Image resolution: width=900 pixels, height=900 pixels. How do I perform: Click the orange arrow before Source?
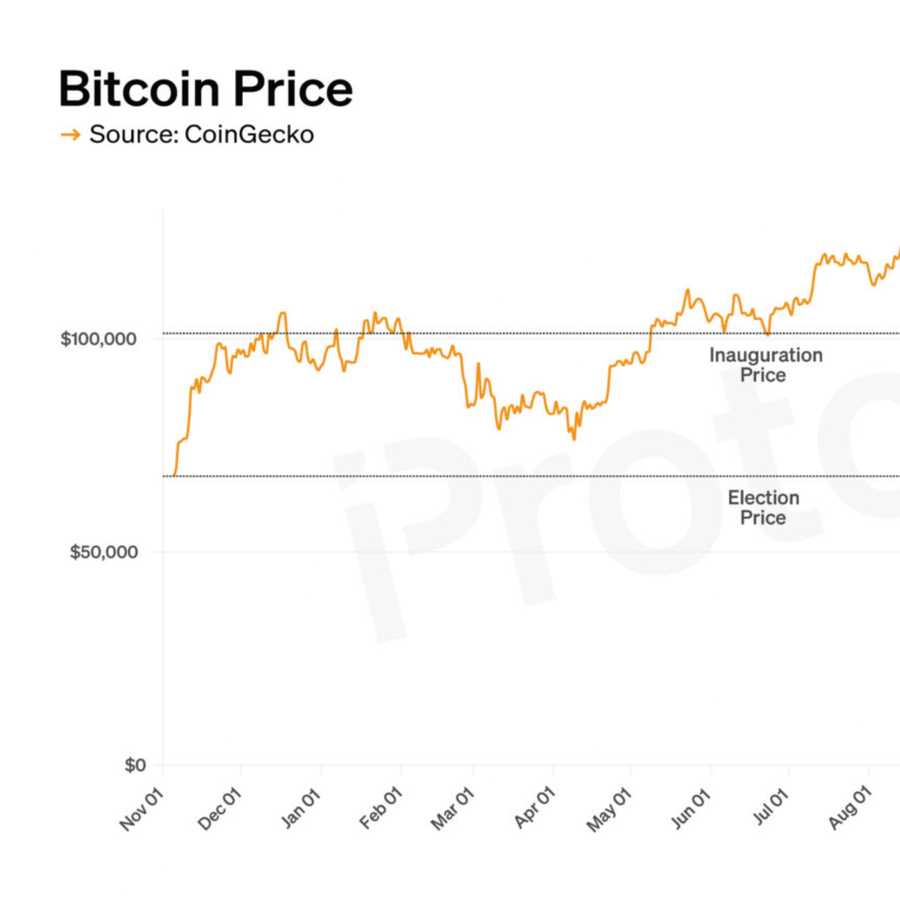point(70,135)
